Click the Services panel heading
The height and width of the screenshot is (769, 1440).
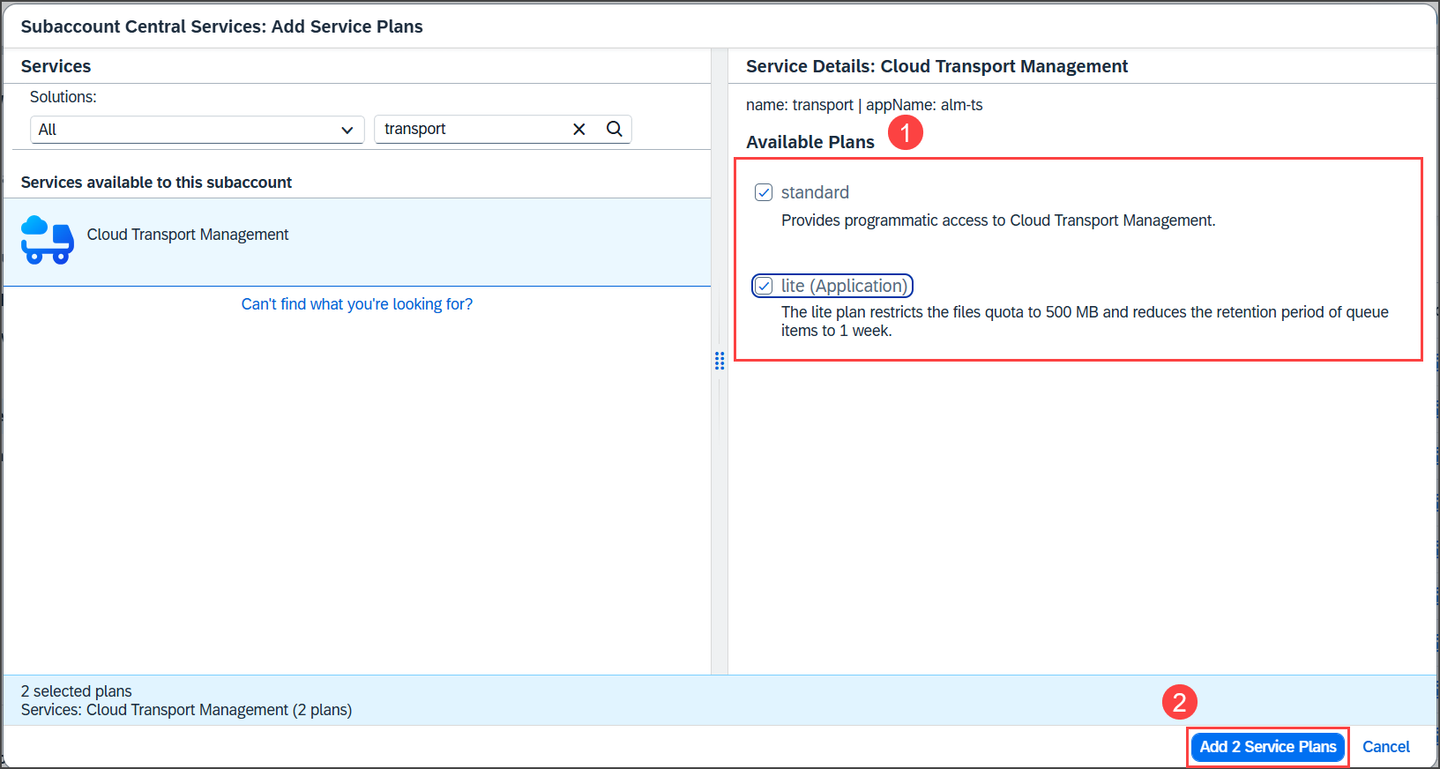56,66
